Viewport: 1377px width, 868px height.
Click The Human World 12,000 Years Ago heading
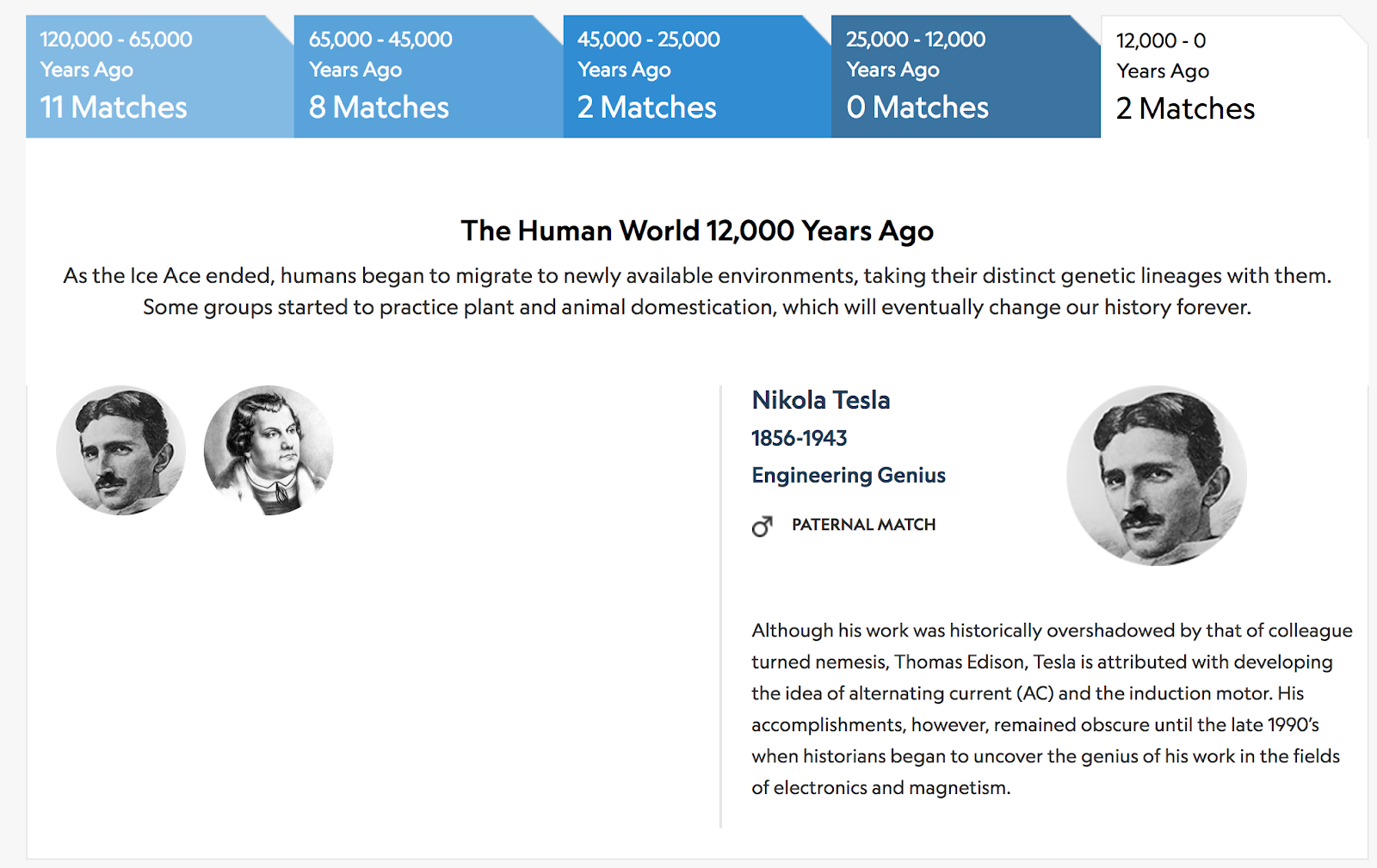(696, 231)
